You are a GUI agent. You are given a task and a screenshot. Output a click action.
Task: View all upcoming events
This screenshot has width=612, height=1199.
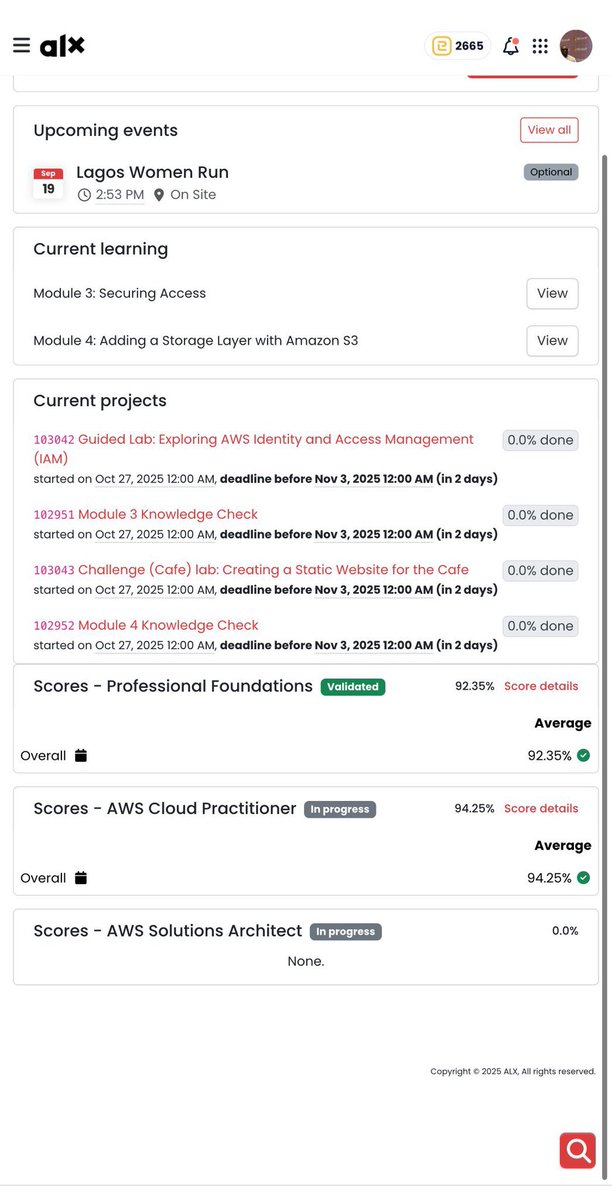(x=549, y=130)
